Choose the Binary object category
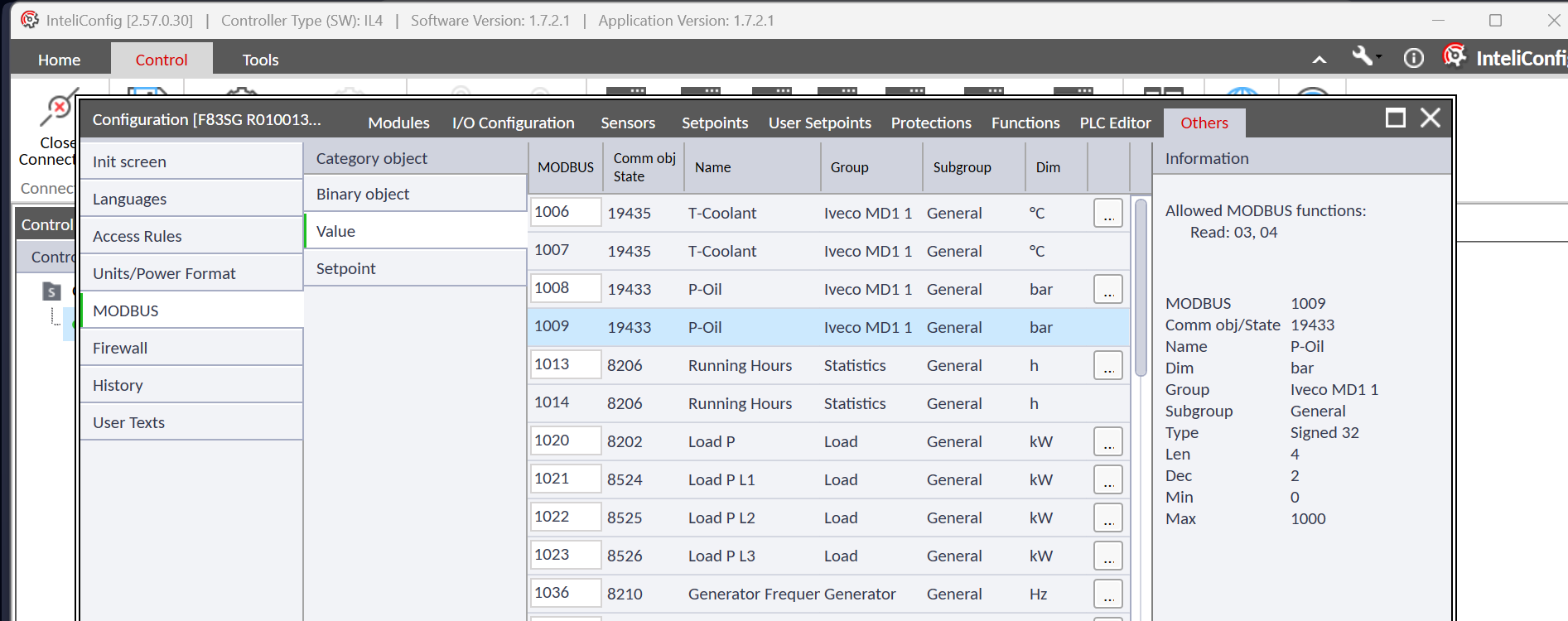Image resolution: width=1568 pixels, height=621 pixels. [x=416, y=194]
